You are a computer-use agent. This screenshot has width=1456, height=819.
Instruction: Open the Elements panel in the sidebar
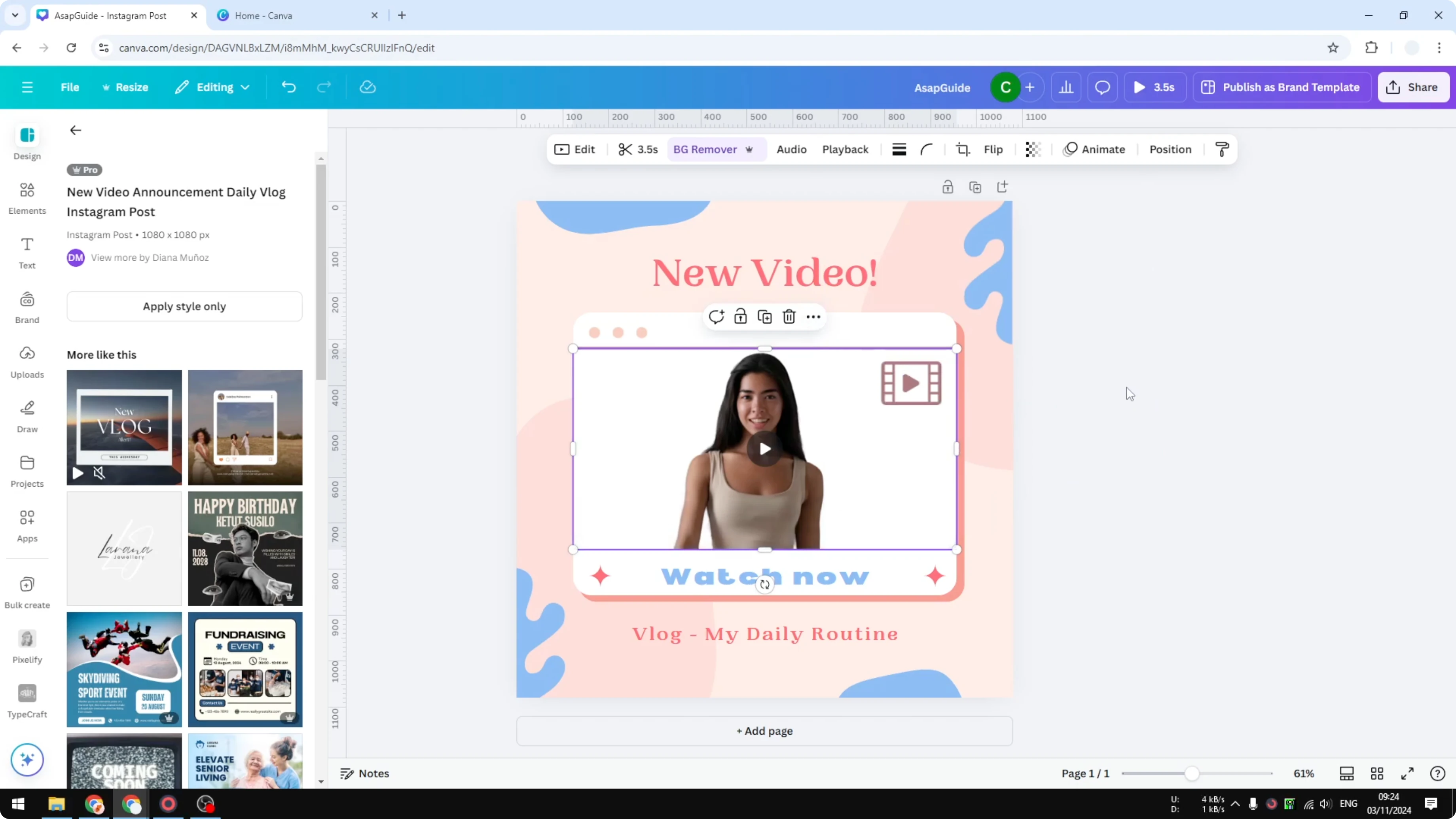[27, 198]
